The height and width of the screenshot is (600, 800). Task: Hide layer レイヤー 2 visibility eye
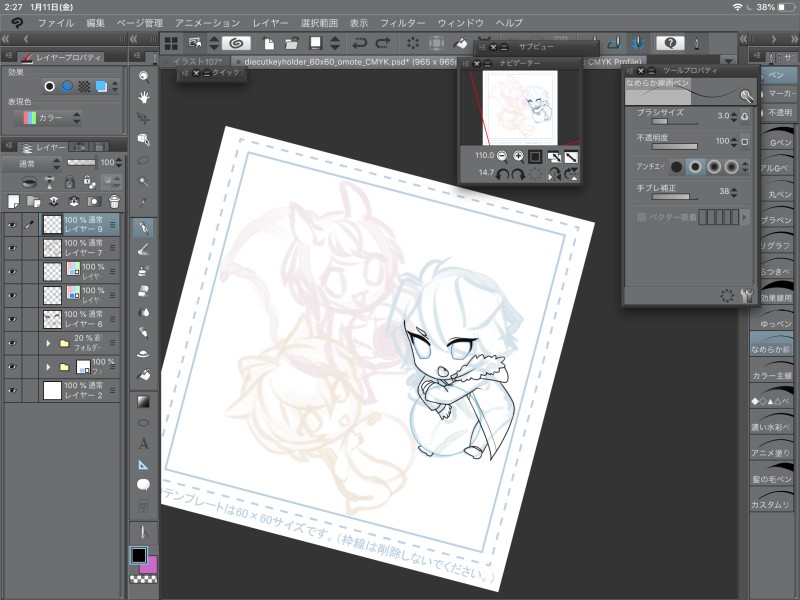tap(12, 390)
